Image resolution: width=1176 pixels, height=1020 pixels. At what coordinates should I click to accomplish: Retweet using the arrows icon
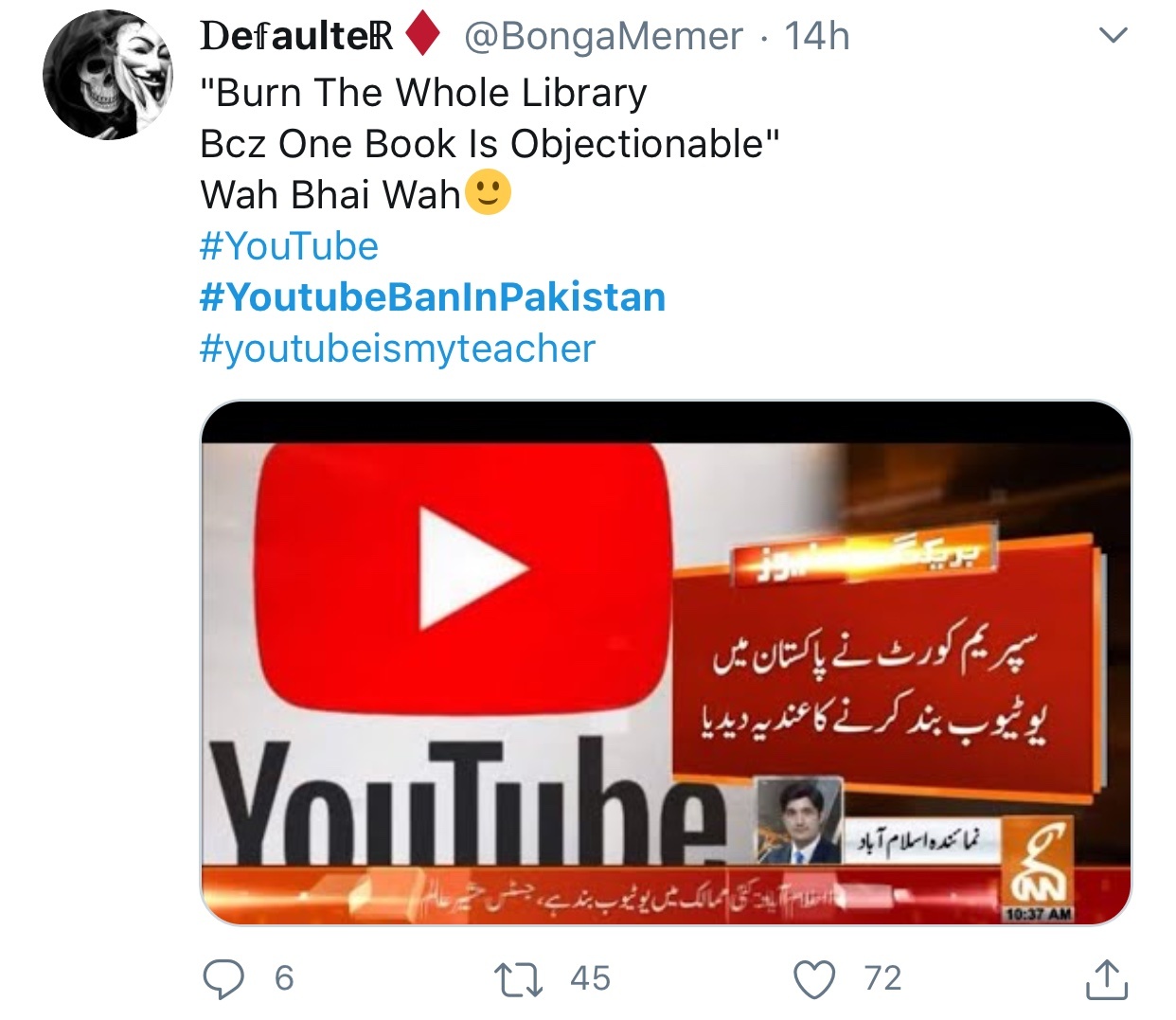pos(519,979)
